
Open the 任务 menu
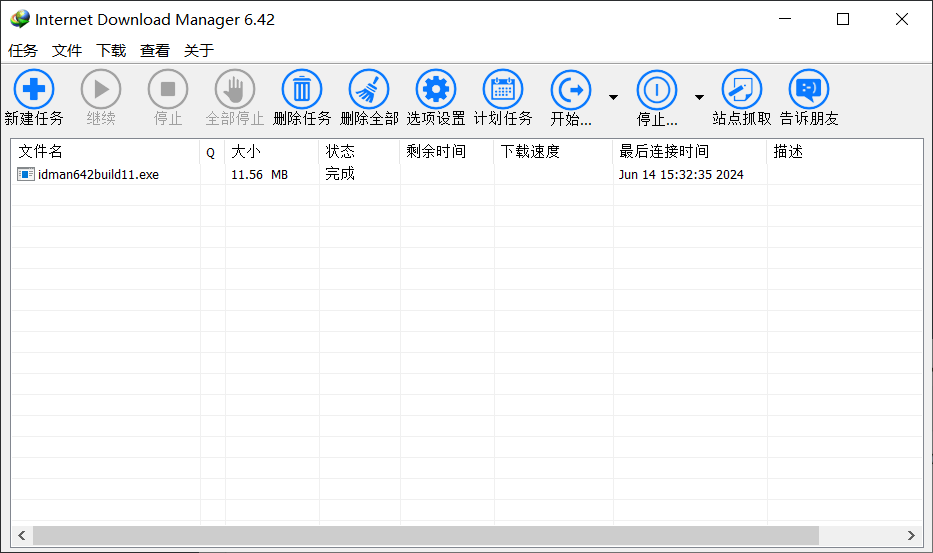[23, 50]
